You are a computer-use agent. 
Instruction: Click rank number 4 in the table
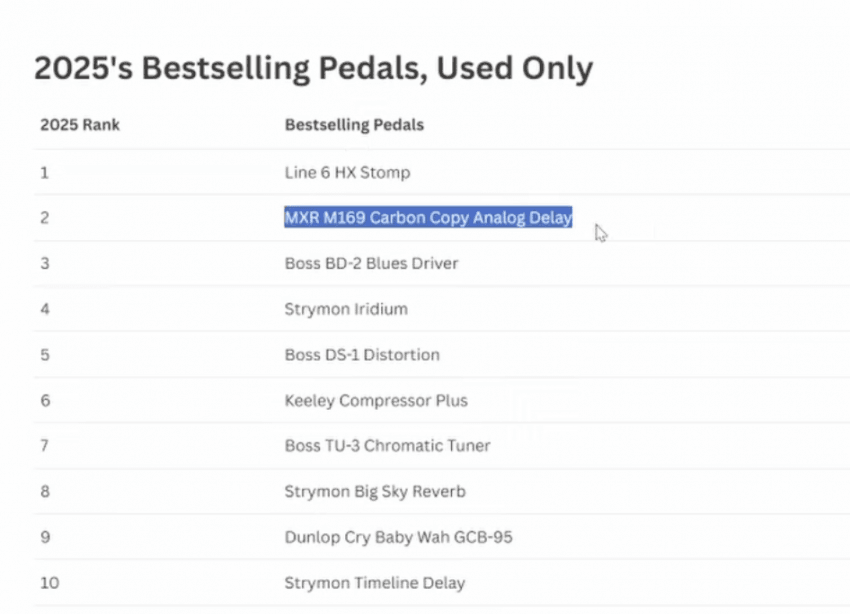44,309
